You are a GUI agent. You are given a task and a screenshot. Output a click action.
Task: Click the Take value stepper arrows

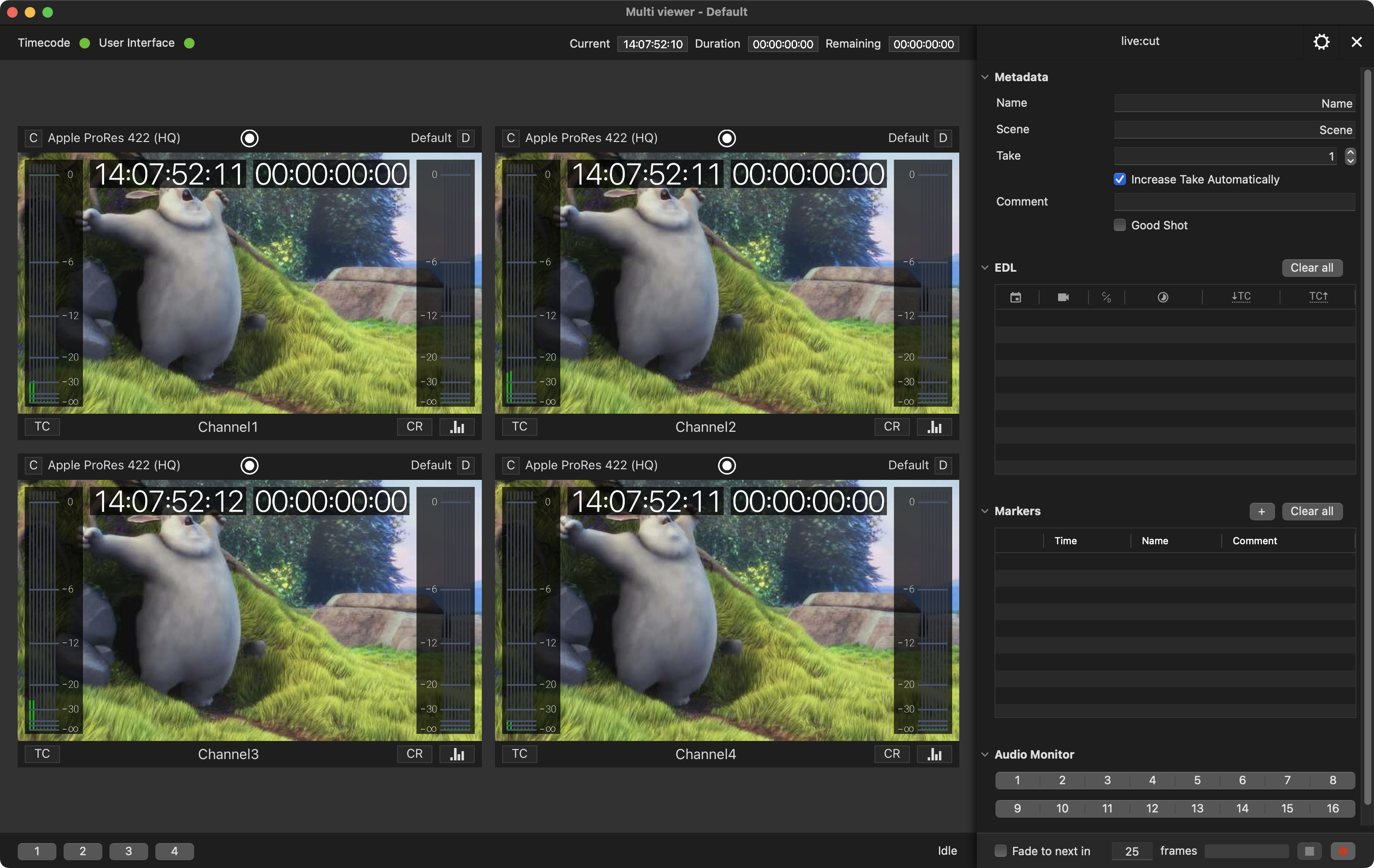1350,156
